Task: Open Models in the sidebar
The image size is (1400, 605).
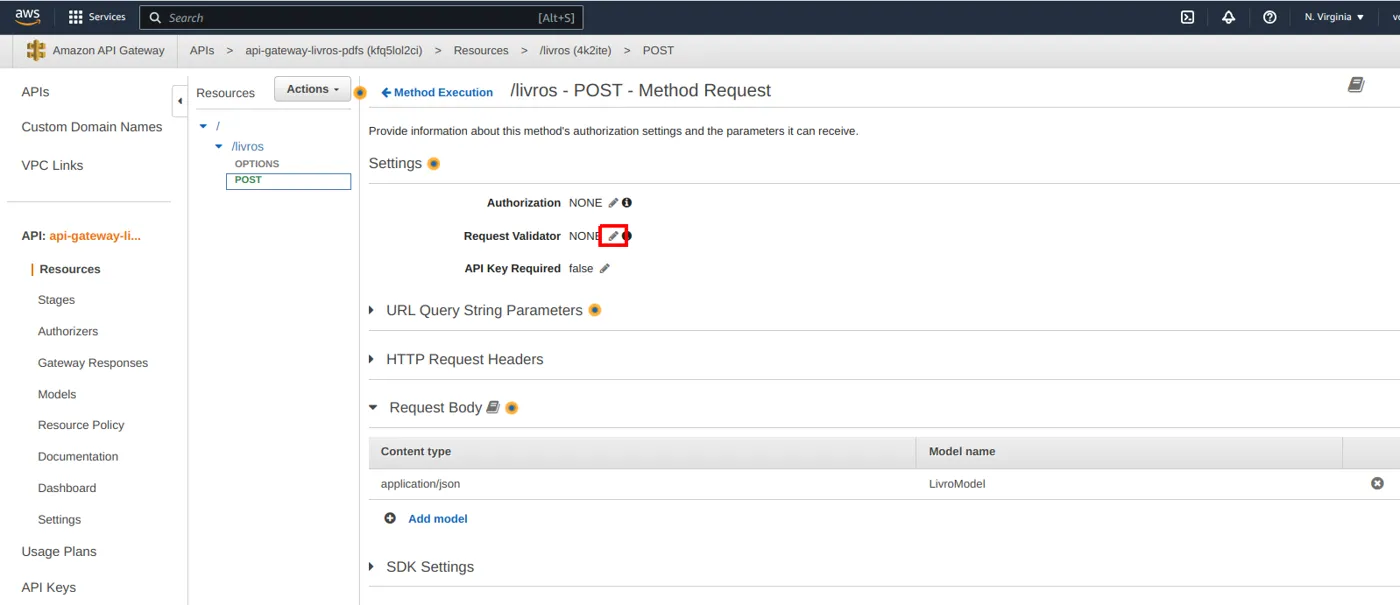Action: 57,394
